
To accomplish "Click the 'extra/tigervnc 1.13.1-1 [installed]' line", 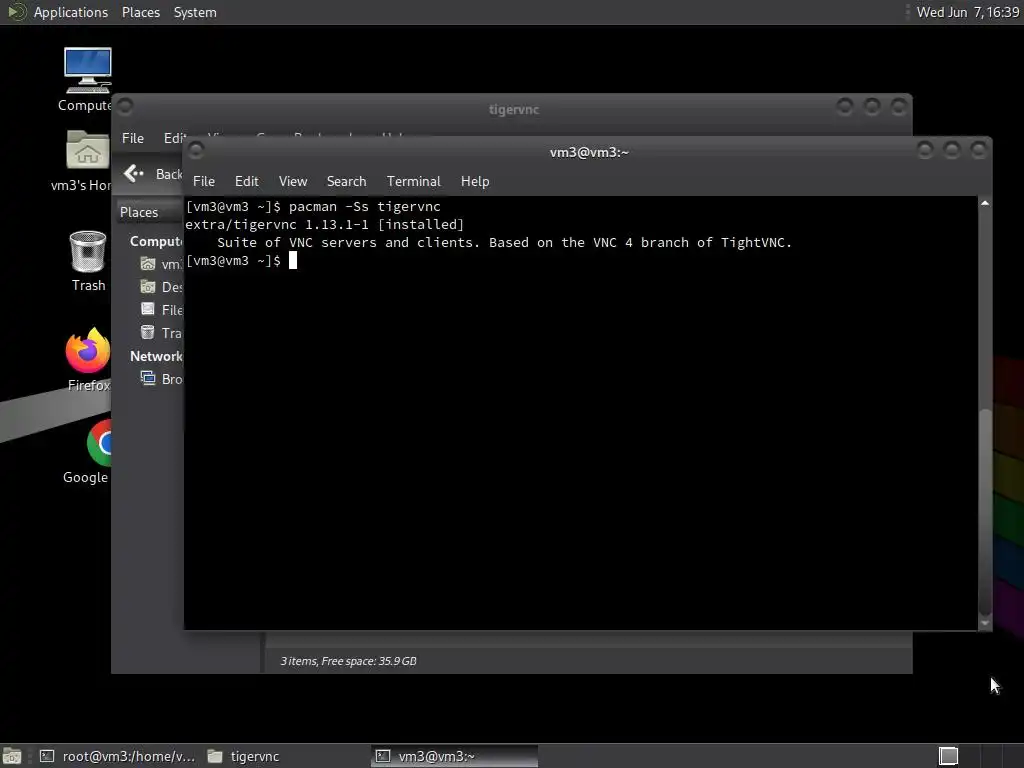I will tap(325, 225).
